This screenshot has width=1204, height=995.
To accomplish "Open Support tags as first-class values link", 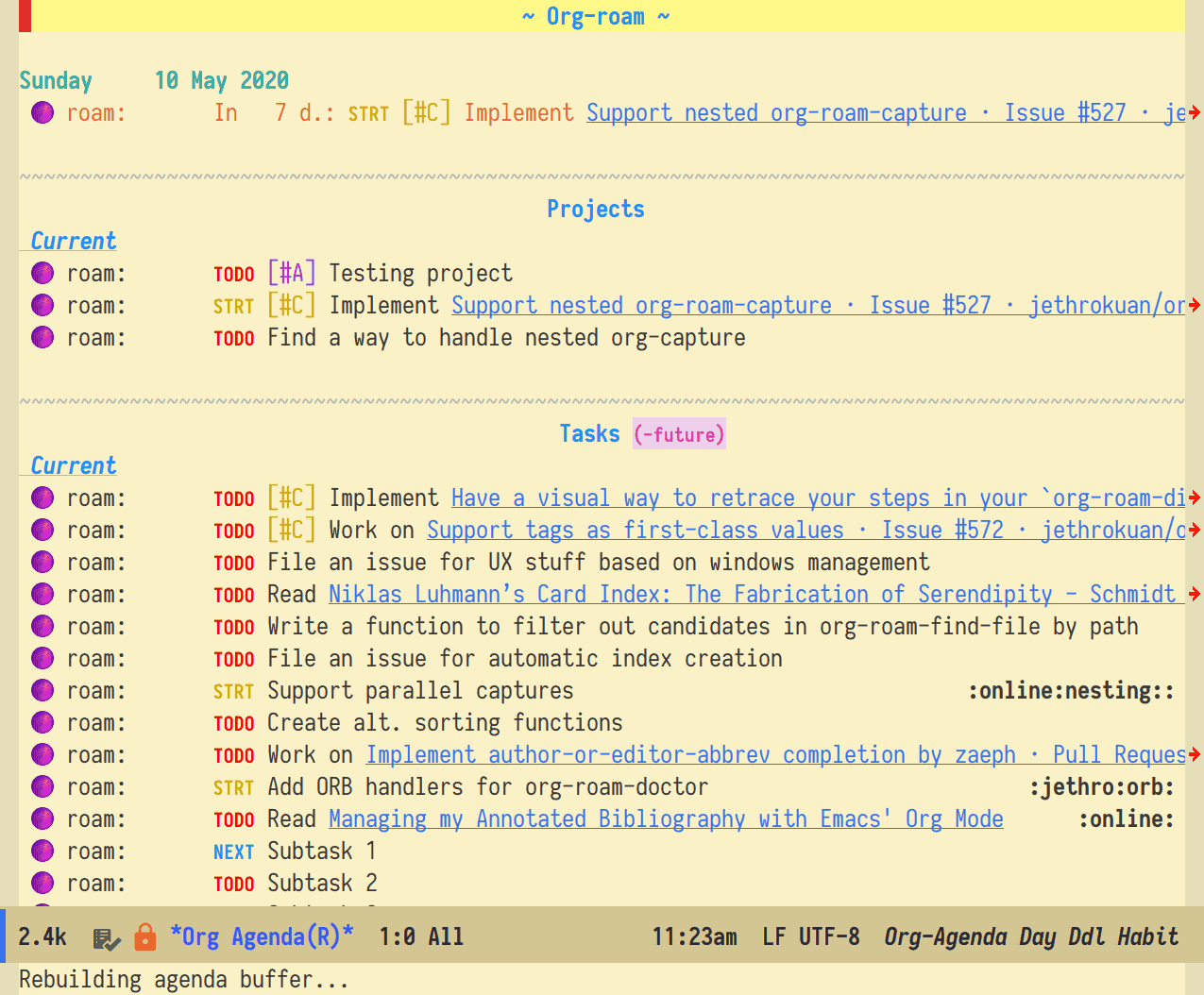I will (805, 531).
